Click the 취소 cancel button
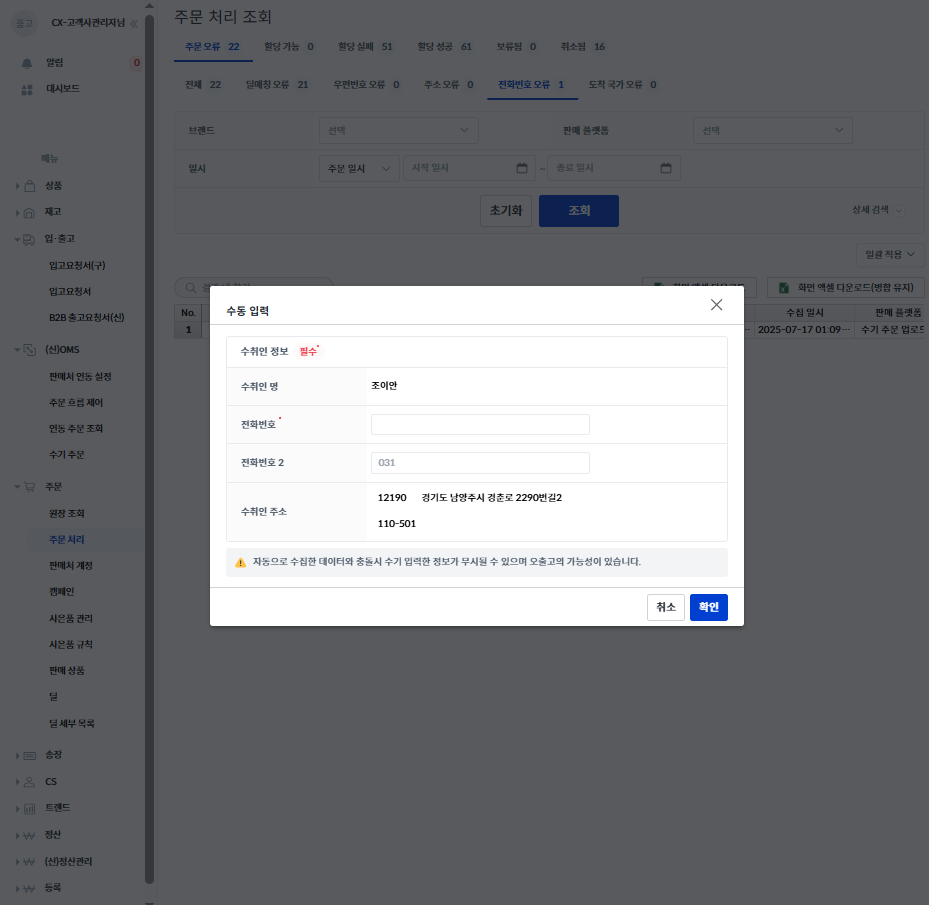Viewport: 929px width, 905px height. [666, 607]
